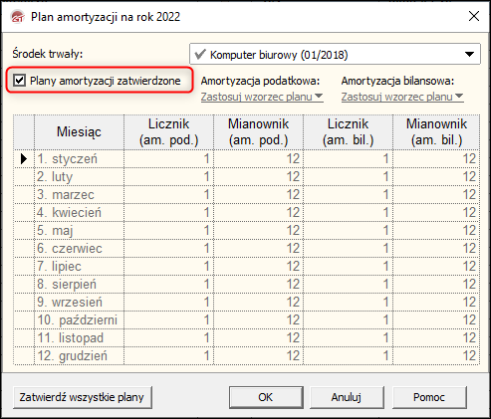Cancel using the Anuluj button
This screenshot has width=491, height=419.
click(347, 397)
